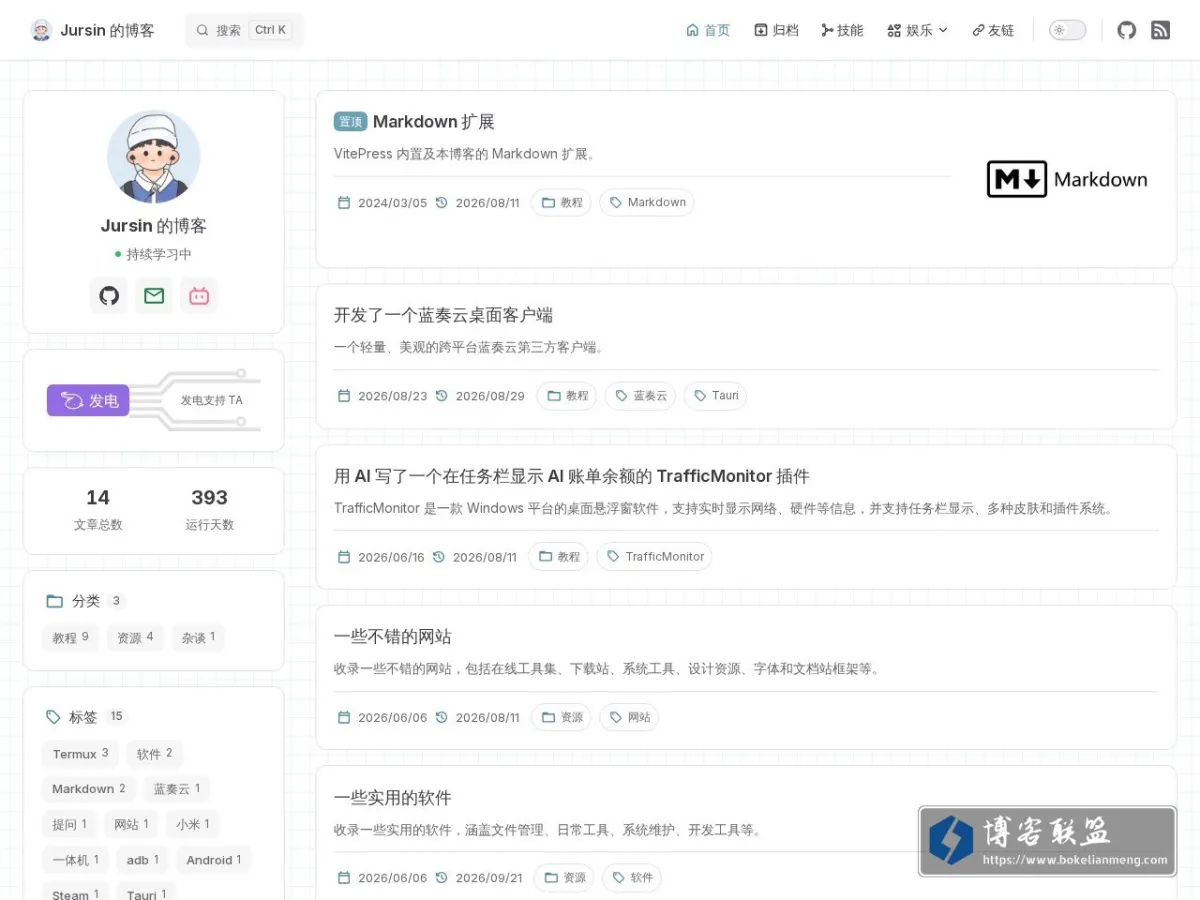
Task: Click the 分类 section folder icon
Action: (x=54, y=601)
